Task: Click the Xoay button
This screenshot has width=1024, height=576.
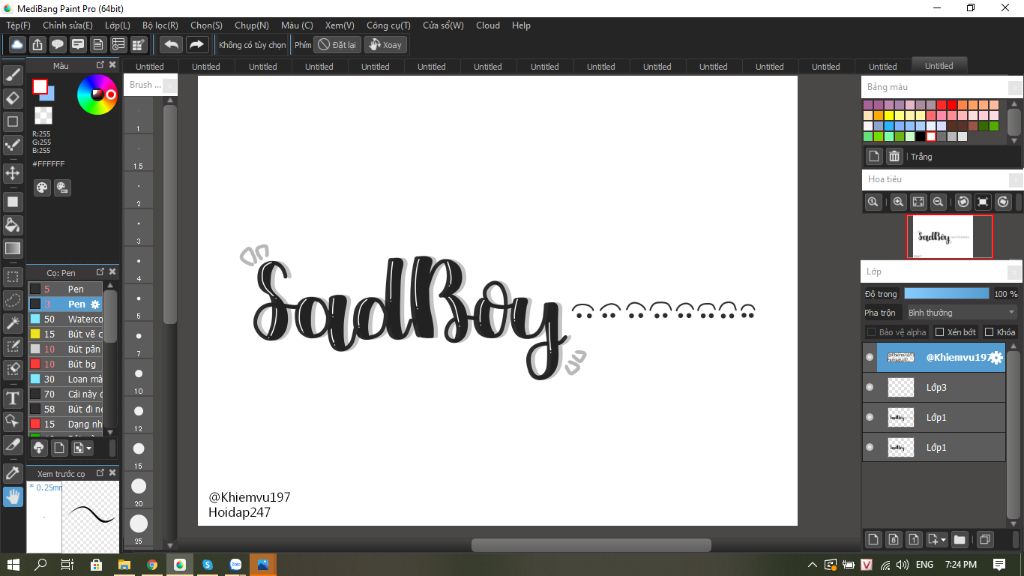Action: (385, 44)
